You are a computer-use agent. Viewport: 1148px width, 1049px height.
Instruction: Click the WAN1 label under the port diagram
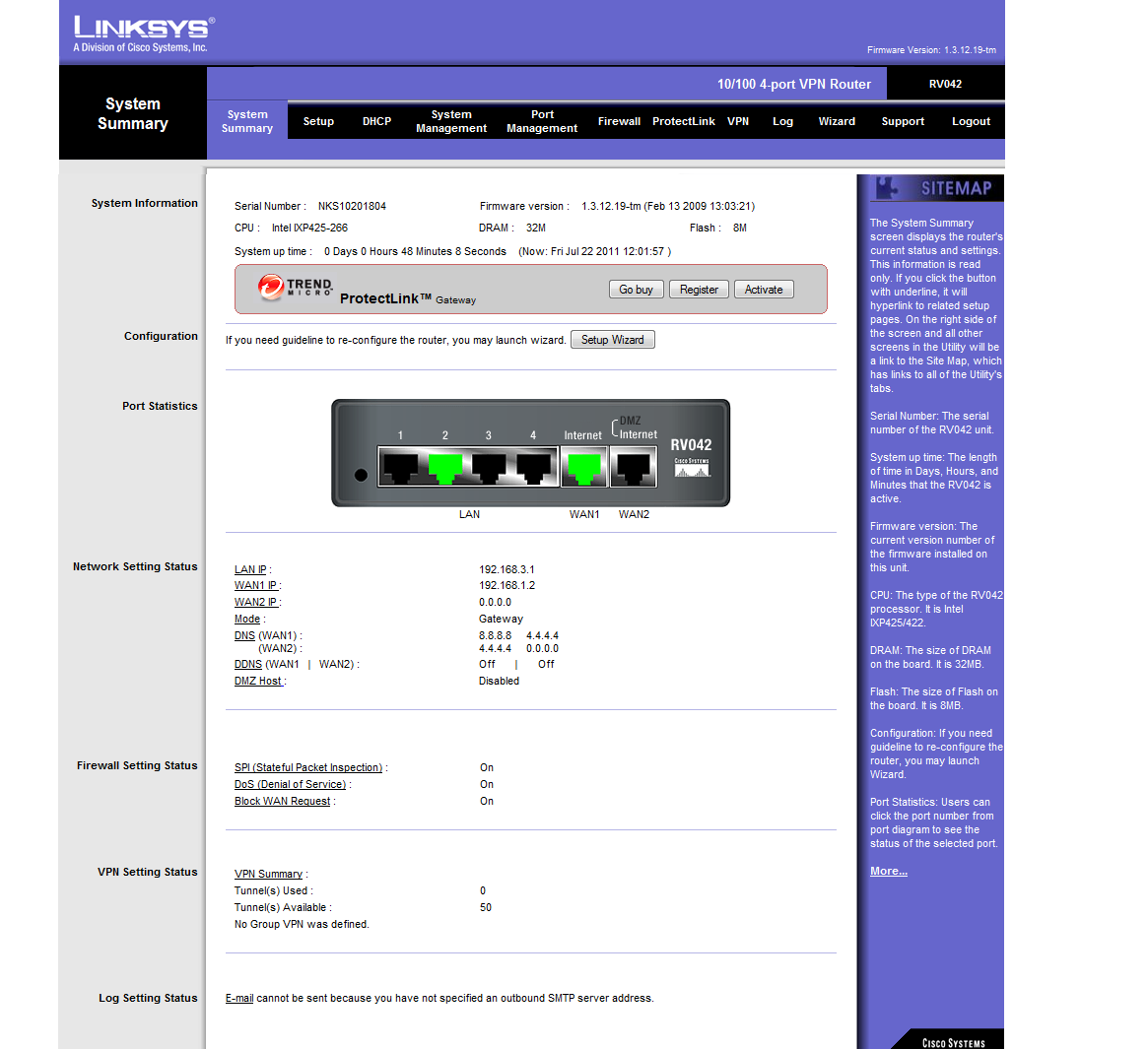point(584,514)
